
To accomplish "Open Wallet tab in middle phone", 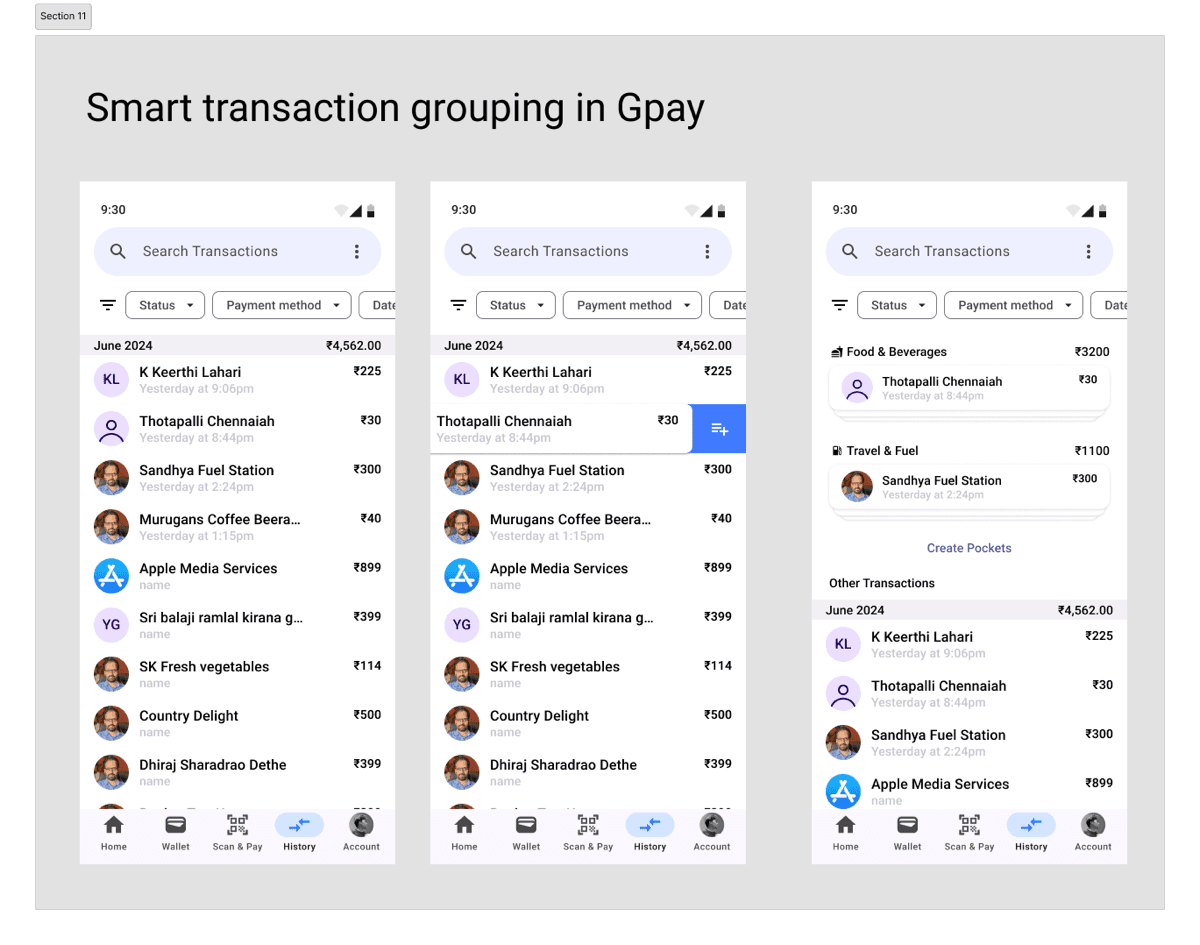I will [526, 832].
